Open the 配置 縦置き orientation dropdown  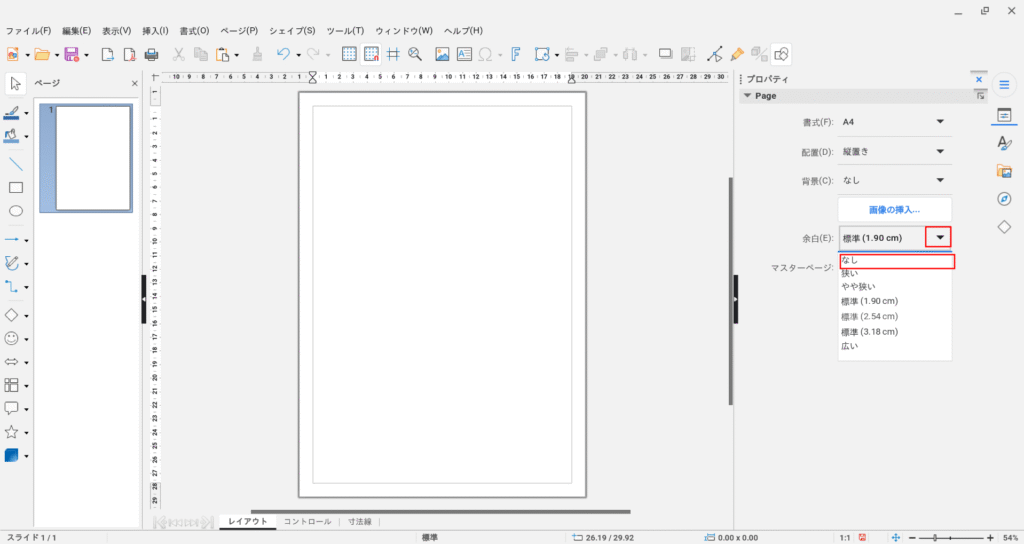[x=895, y=152]
